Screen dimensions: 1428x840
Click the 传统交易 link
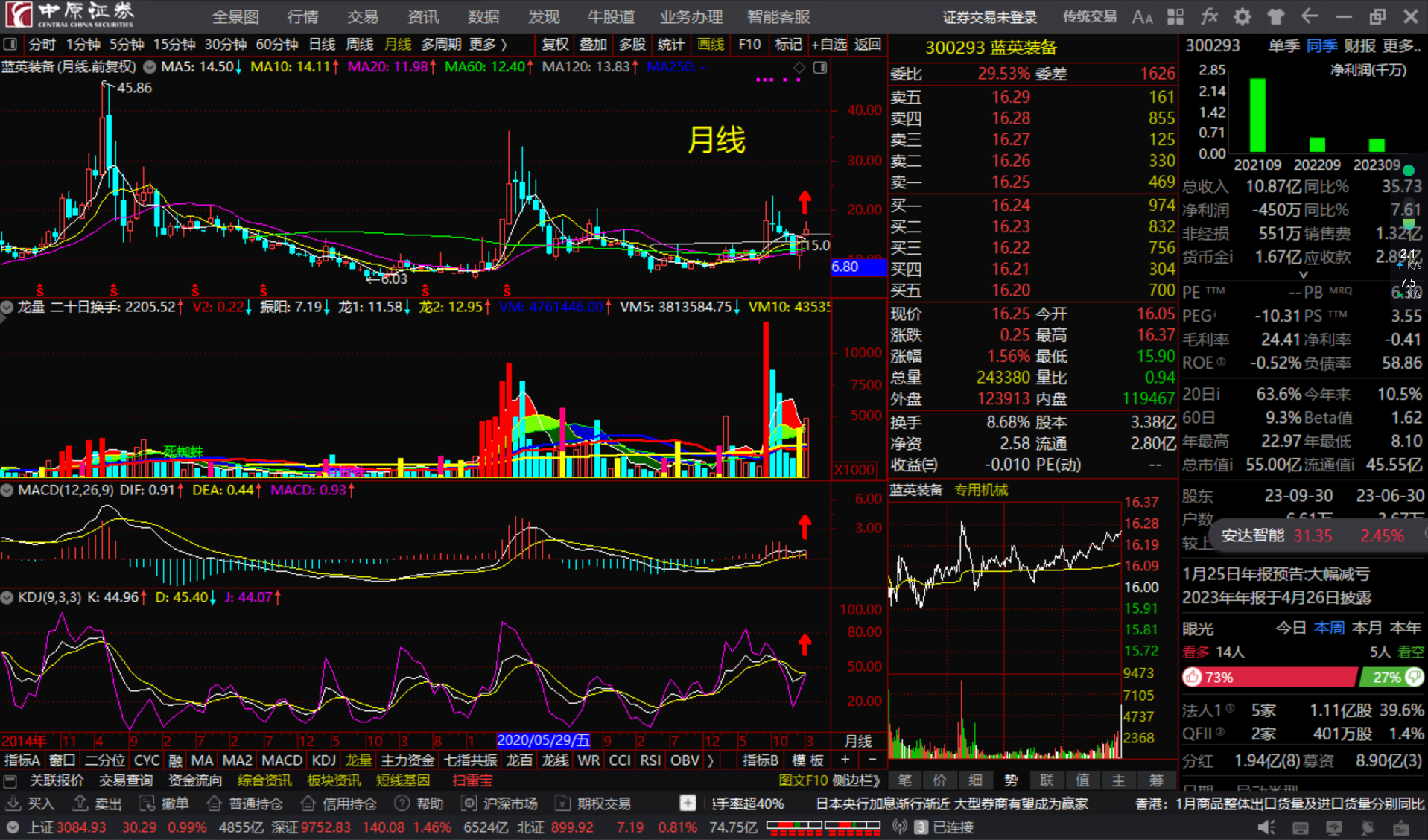pyautogui.click(x=1089, y=16)
